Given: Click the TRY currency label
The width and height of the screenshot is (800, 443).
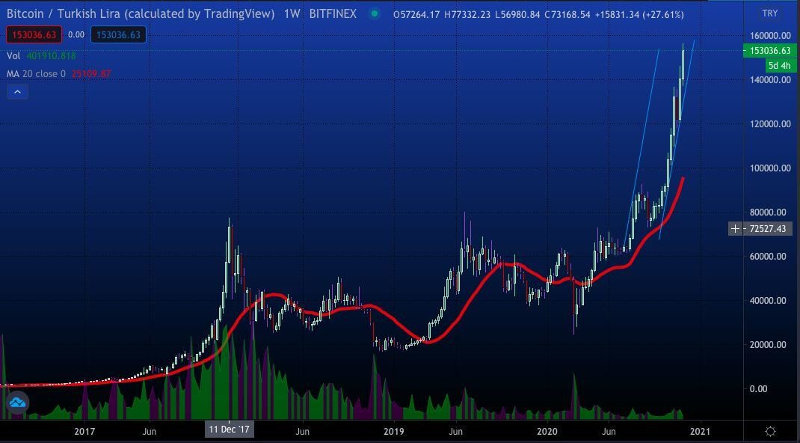Looking at the screenshot, I should 770,13.
